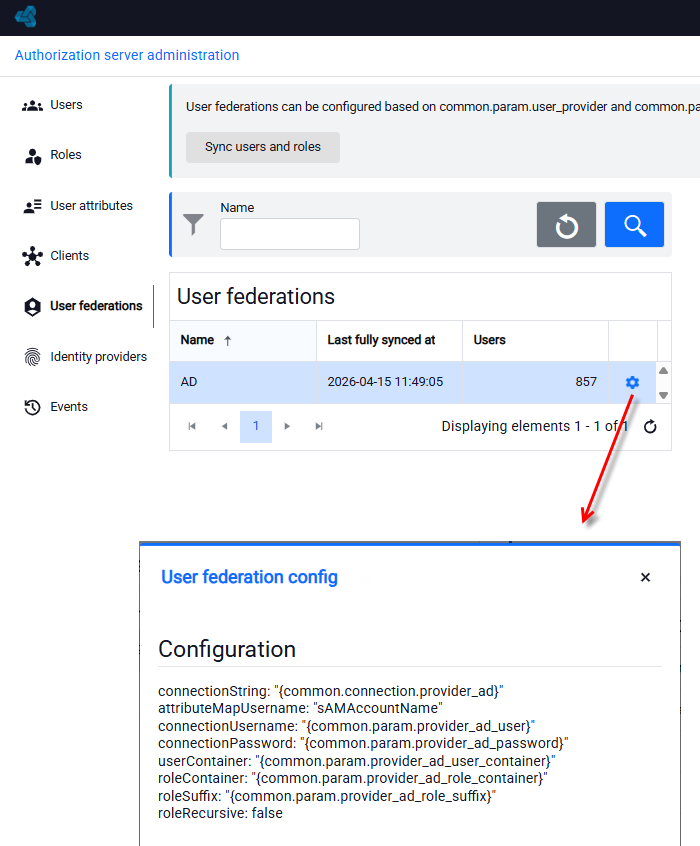Click the Roles sidebar icon
700x846 pixels.
(32, 156)
